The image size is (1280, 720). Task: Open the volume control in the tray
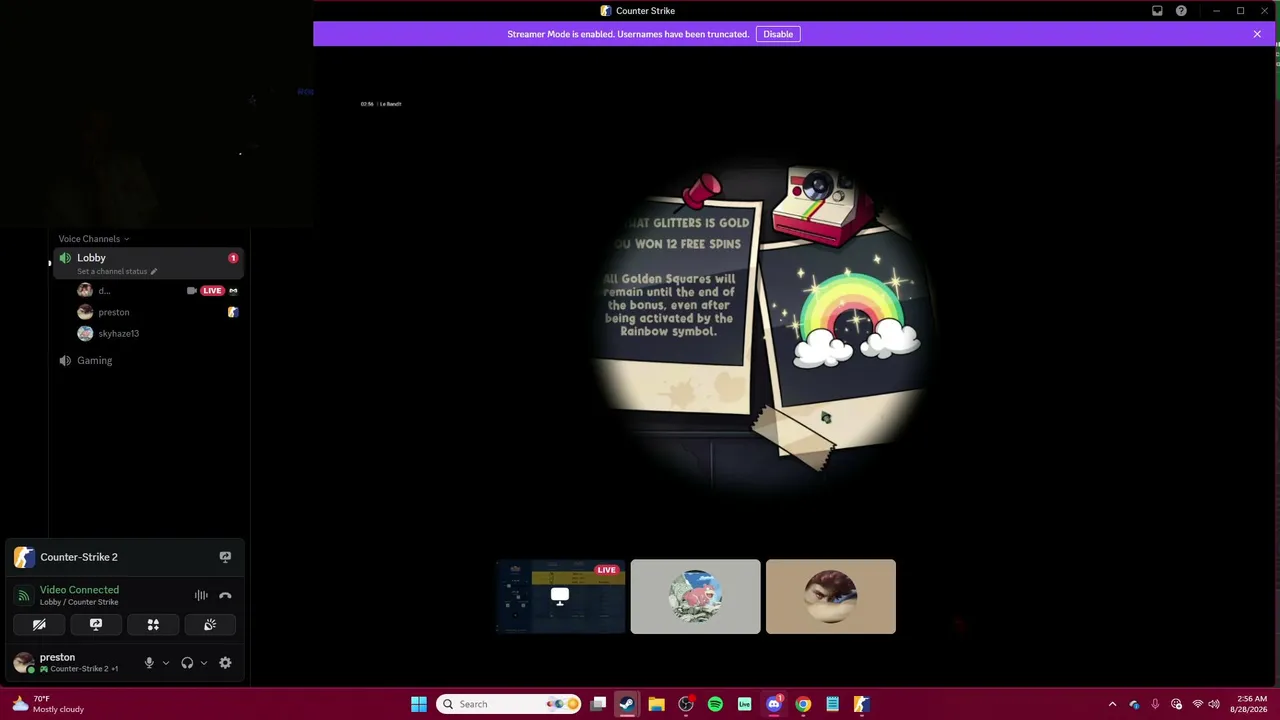1214,704
